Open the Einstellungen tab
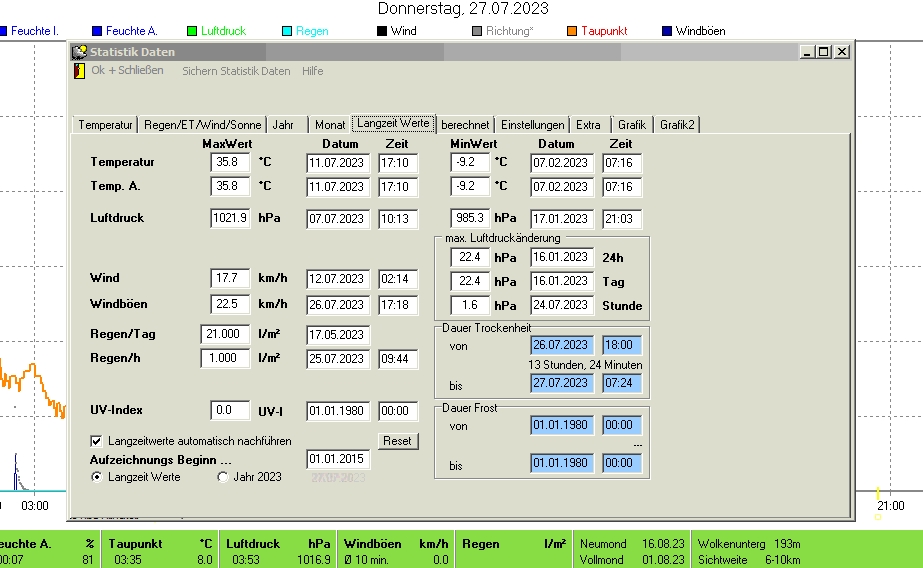 pos(532,125)
